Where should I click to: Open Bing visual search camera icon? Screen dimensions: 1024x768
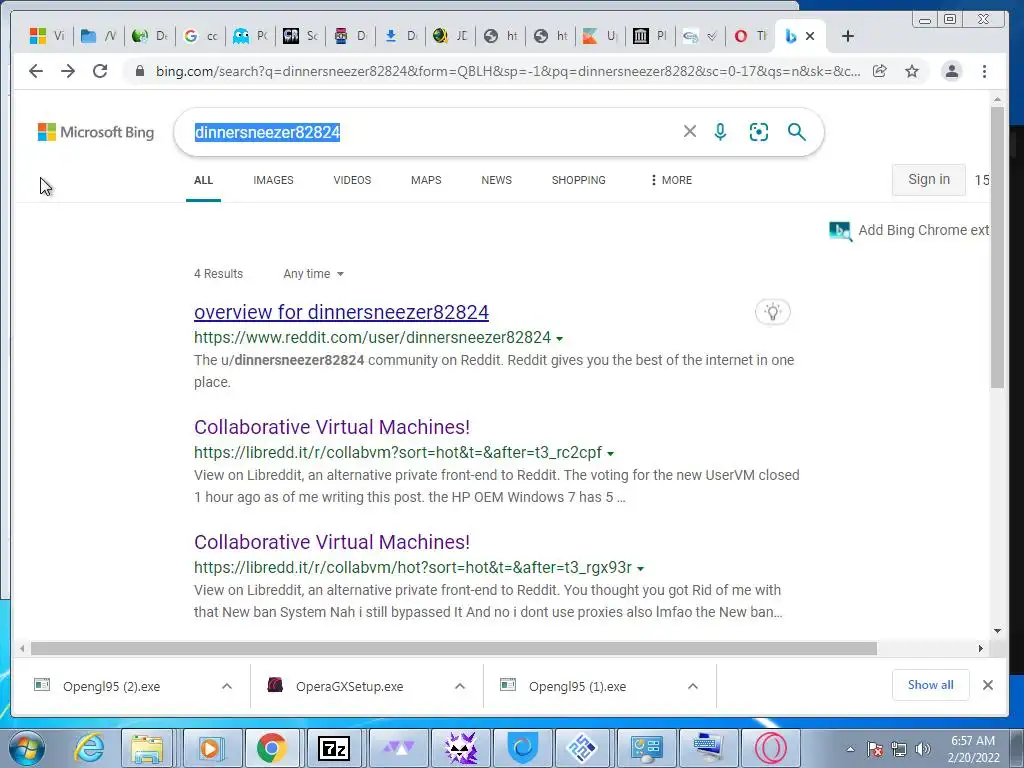(x=758, y=132)
